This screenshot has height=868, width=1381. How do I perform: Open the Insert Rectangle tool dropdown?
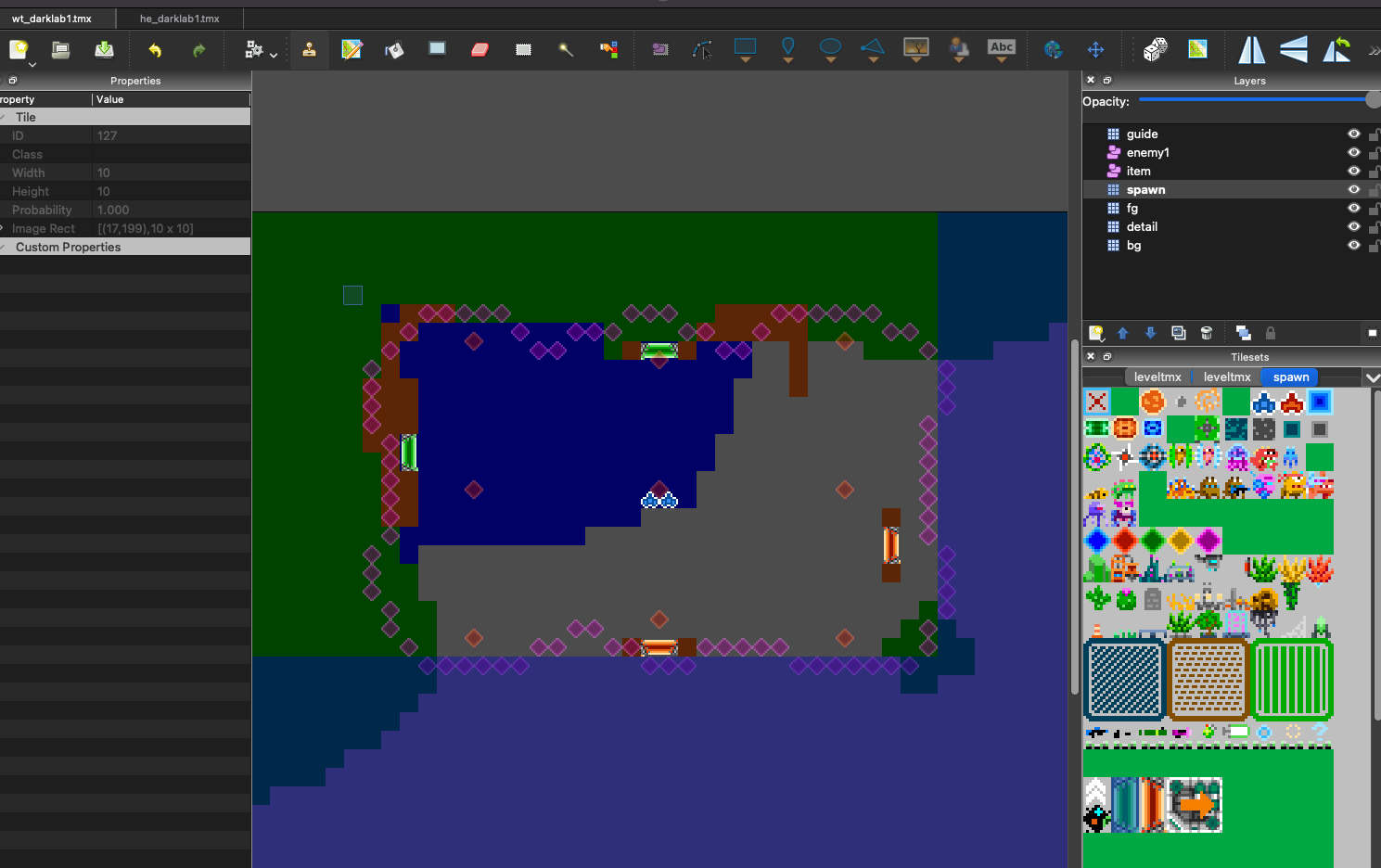tap(745, 60)
